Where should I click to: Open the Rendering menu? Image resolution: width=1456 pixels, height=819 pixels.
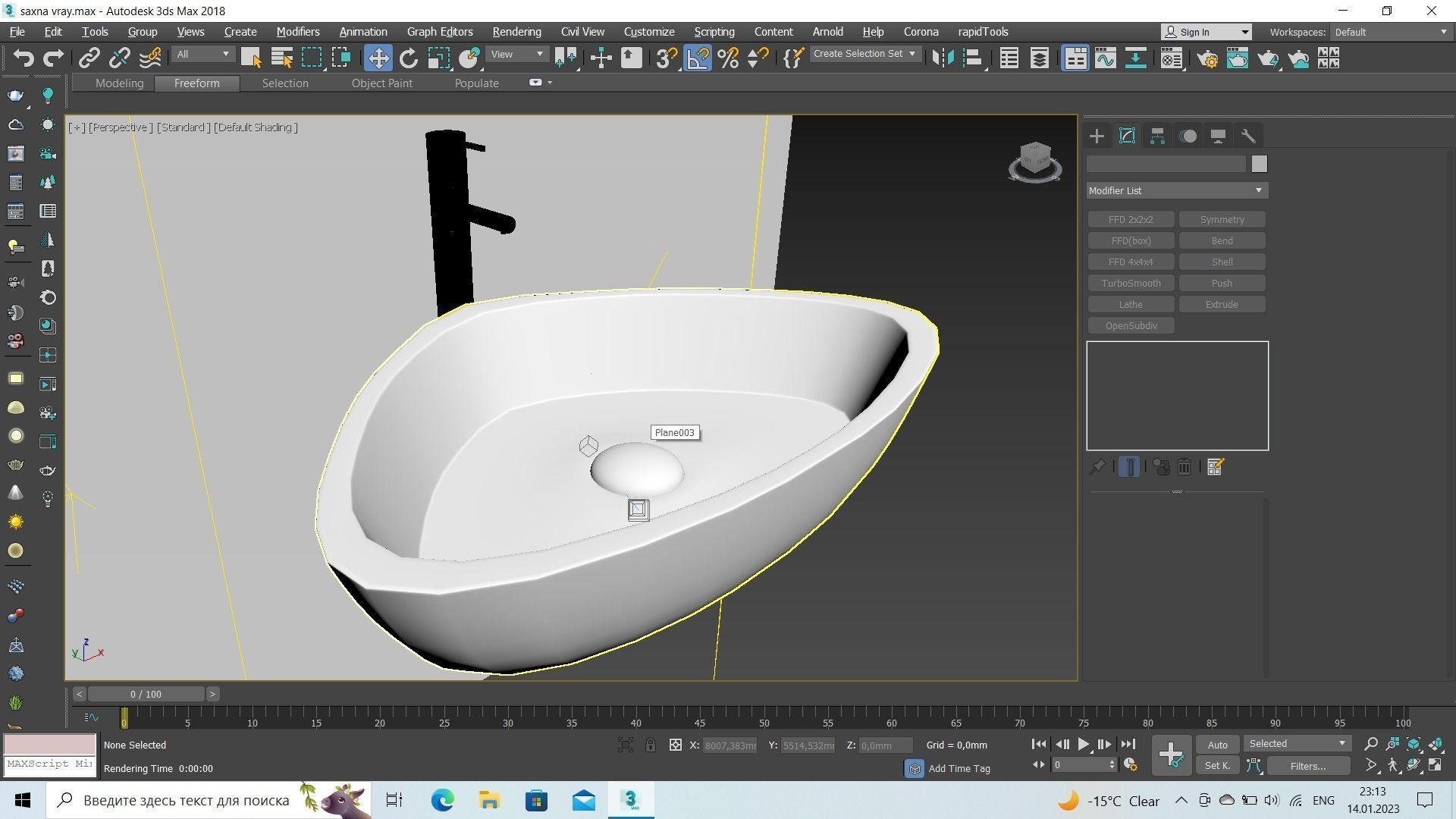click(516, 32)
